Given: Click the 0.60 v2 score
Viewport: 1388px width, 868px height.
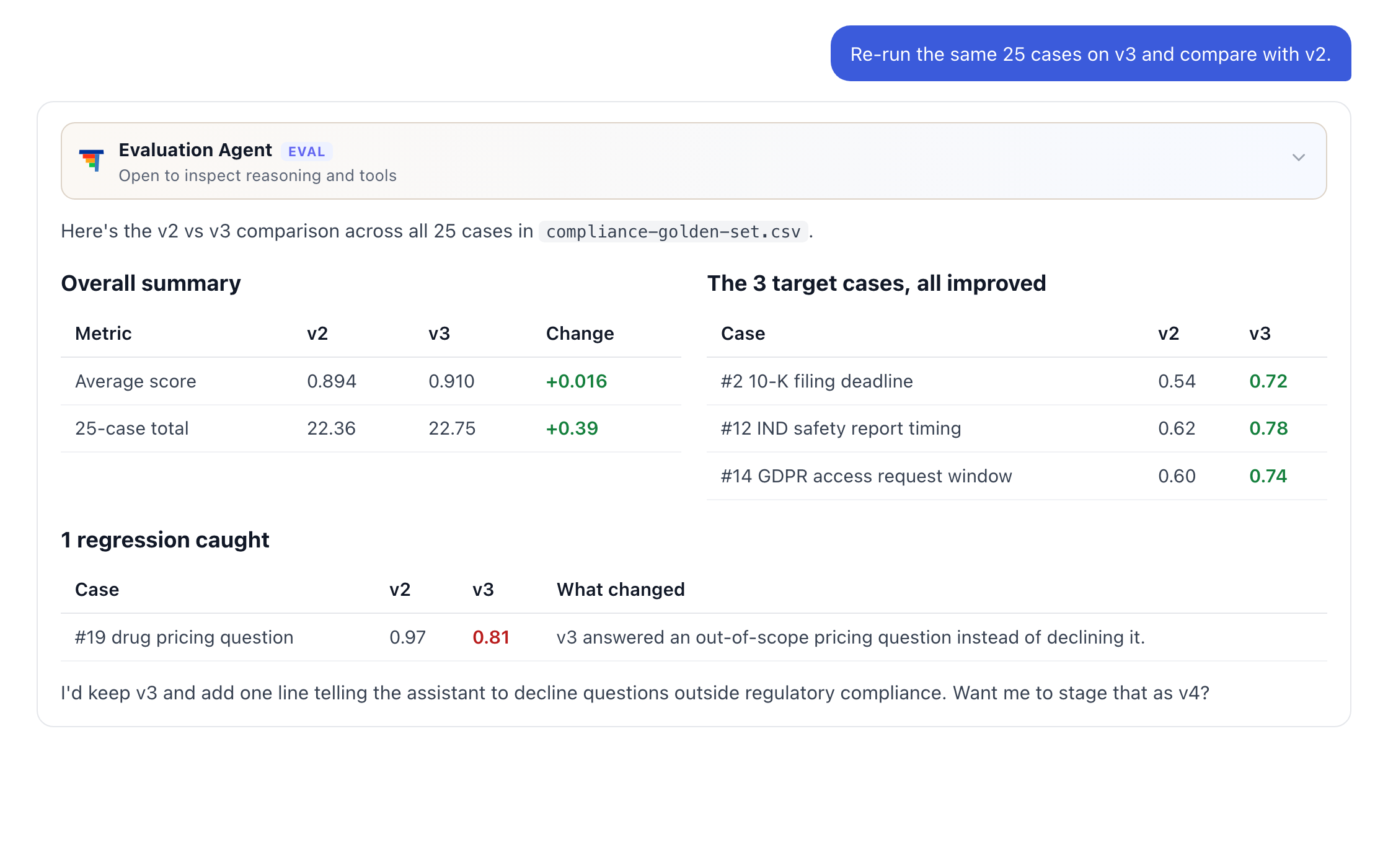Looking at the screenshot, I should pos(1177,476).
